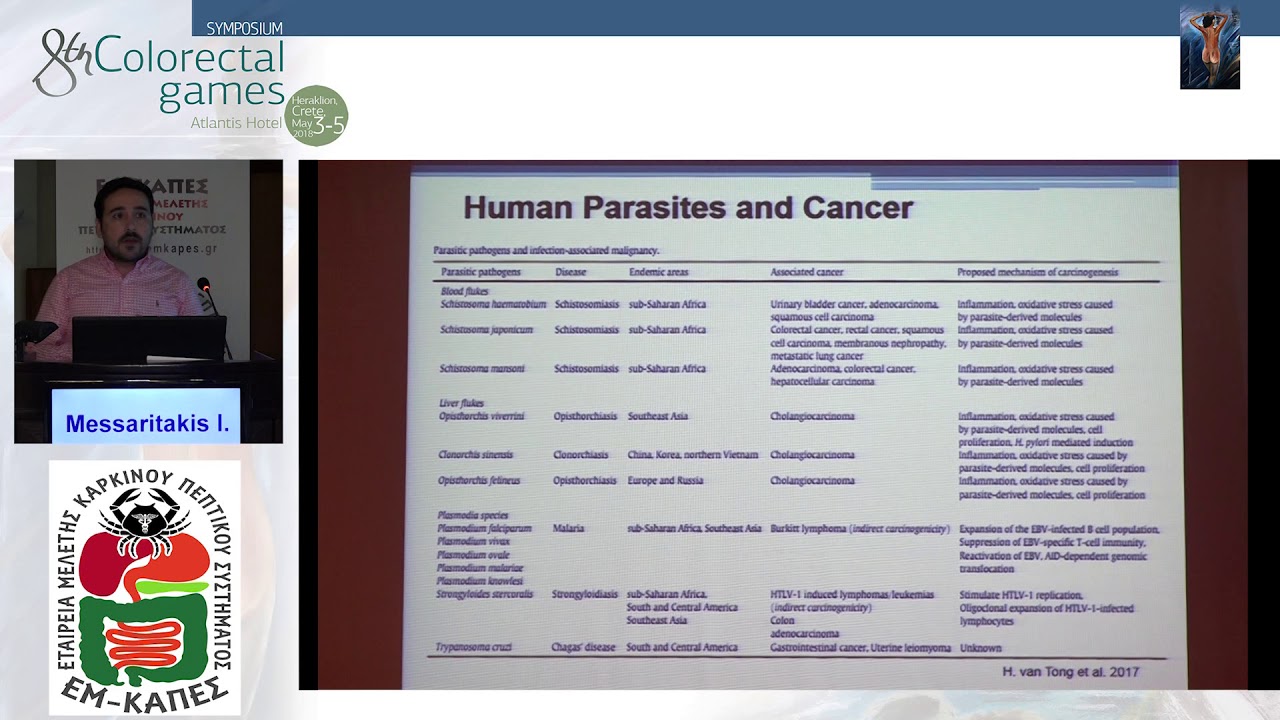This screenshot has height=720, width=1280.
Task: Select the speaker video thumbnail
Action: pos(148,301)
